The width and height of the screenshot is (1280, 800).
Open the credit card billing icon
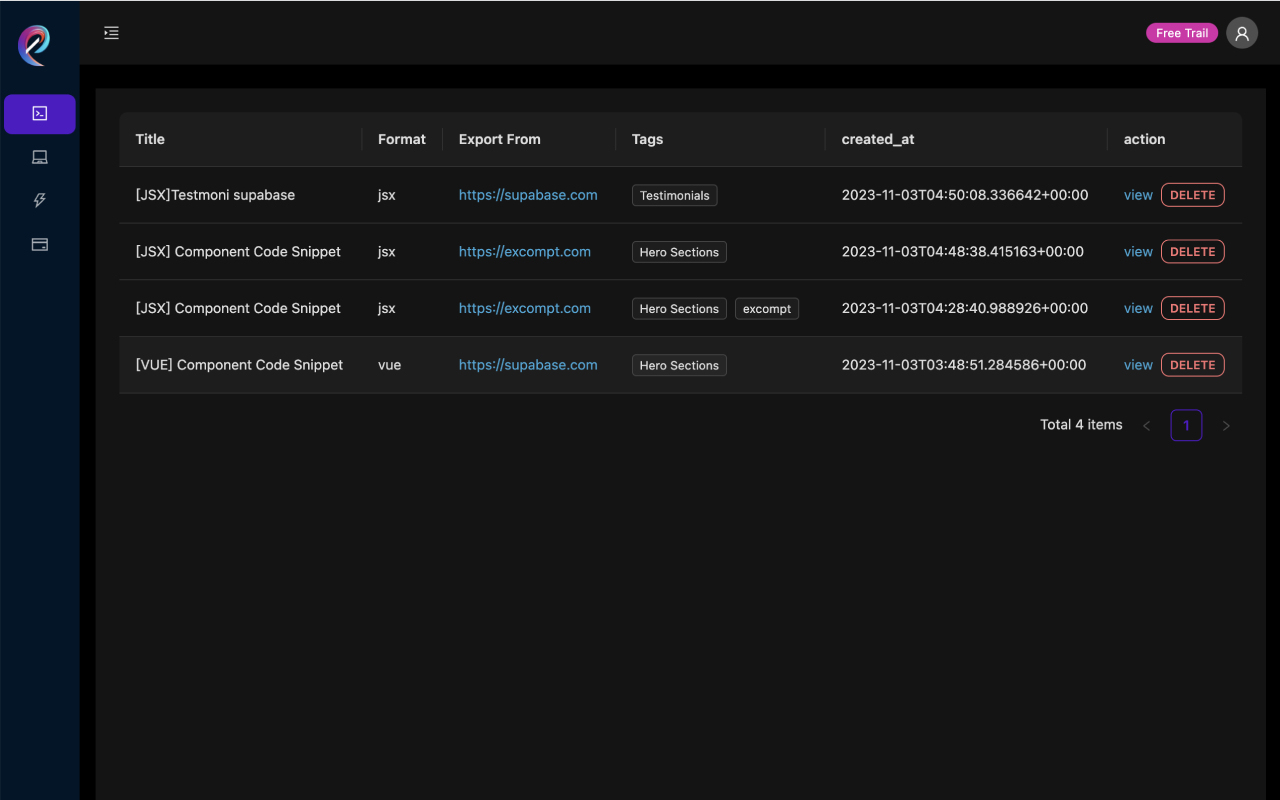click(x=40, y=244)
